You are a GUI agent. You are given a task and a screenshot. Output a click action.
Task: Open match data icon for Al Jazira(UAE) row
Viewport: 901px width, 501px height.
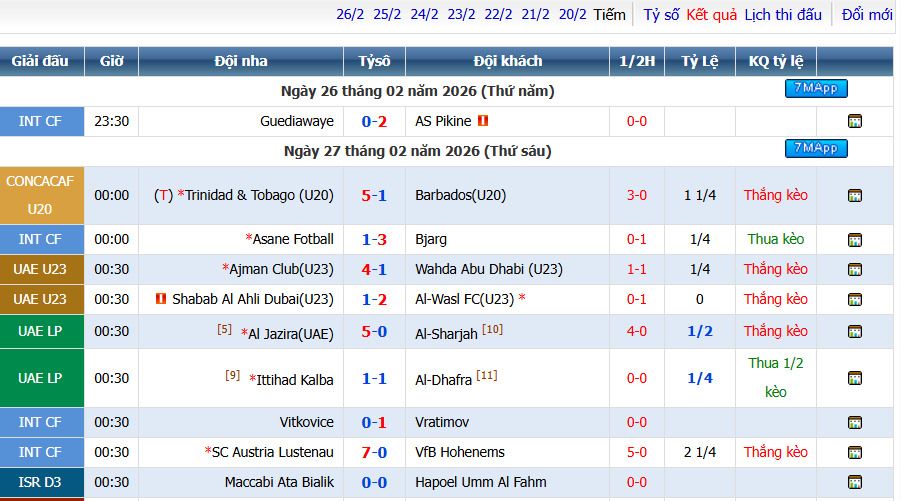(x=854, y=332)
